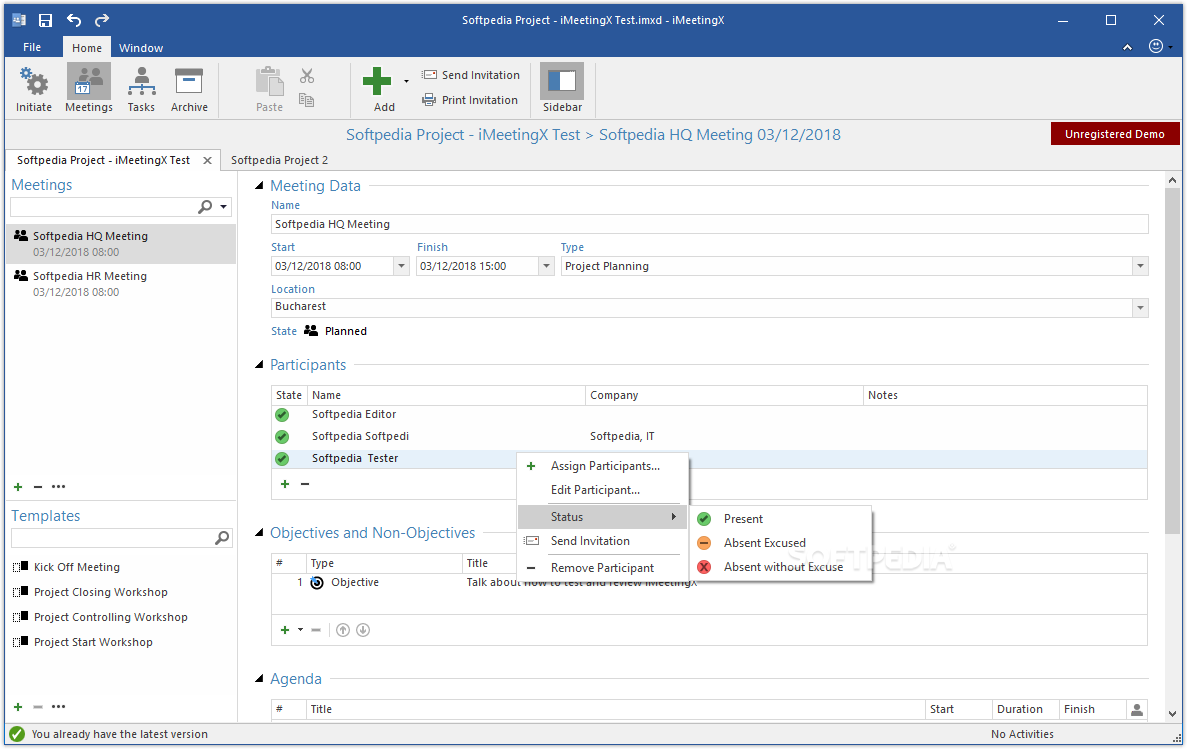Add a new meeting with plus icon
This screenshot has width=1187, height=749.
click(18, 487)
